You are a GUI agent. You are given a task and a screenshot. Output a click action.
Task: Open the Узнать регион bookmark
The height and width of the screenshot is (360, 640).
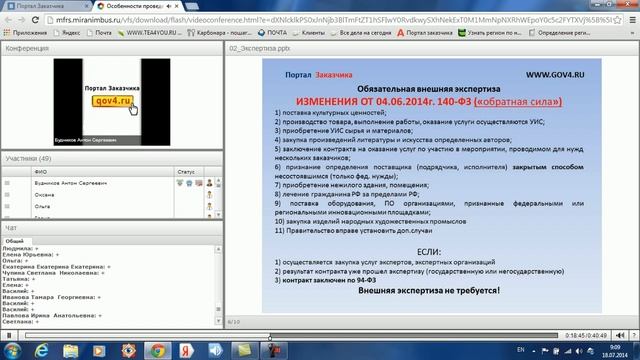490,33
